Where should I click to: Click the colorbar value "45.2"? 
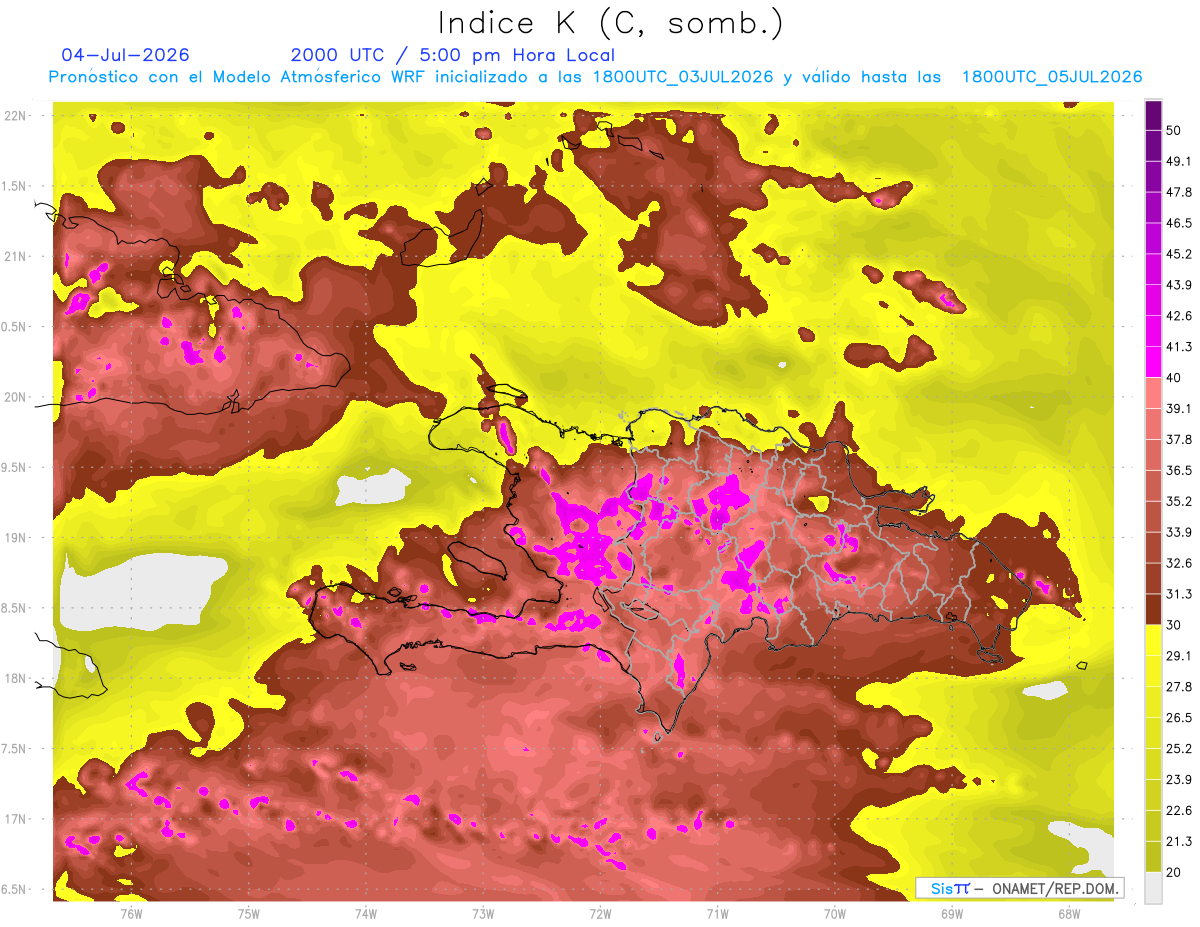pyautogui.click(x=1179, y=254)
